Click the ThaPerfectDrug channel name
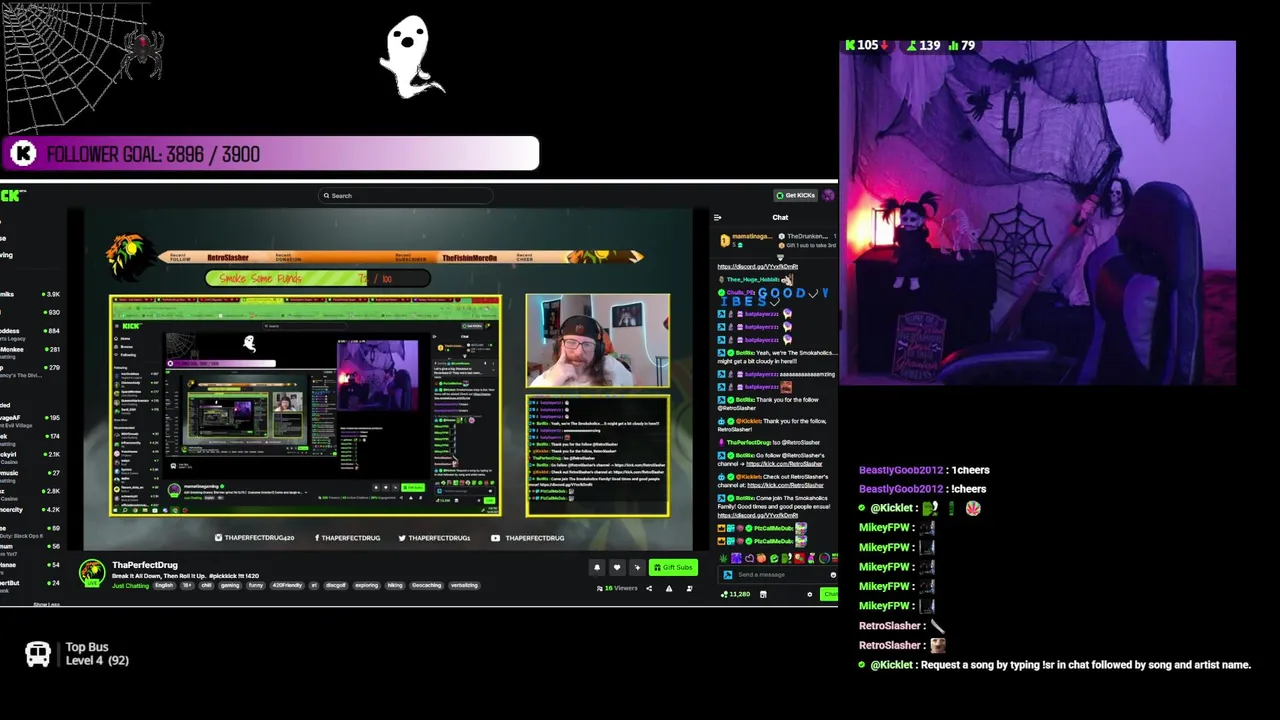1280x720 pixels. point(145,565)
